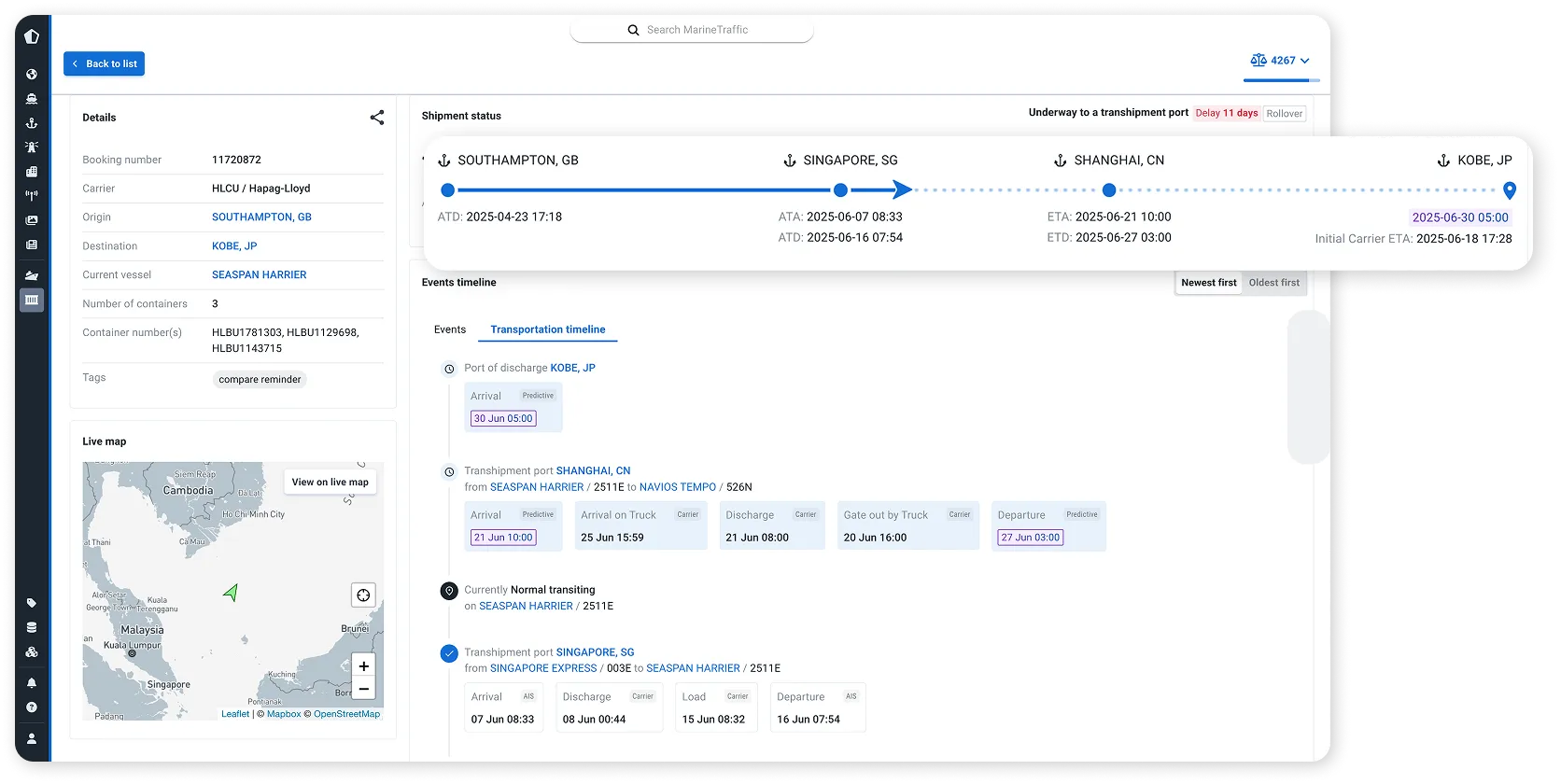
Task: Click the Shanghai arrival 21 Jun 10:00 value
Action: pyautogui.click(x=503, y=538)
